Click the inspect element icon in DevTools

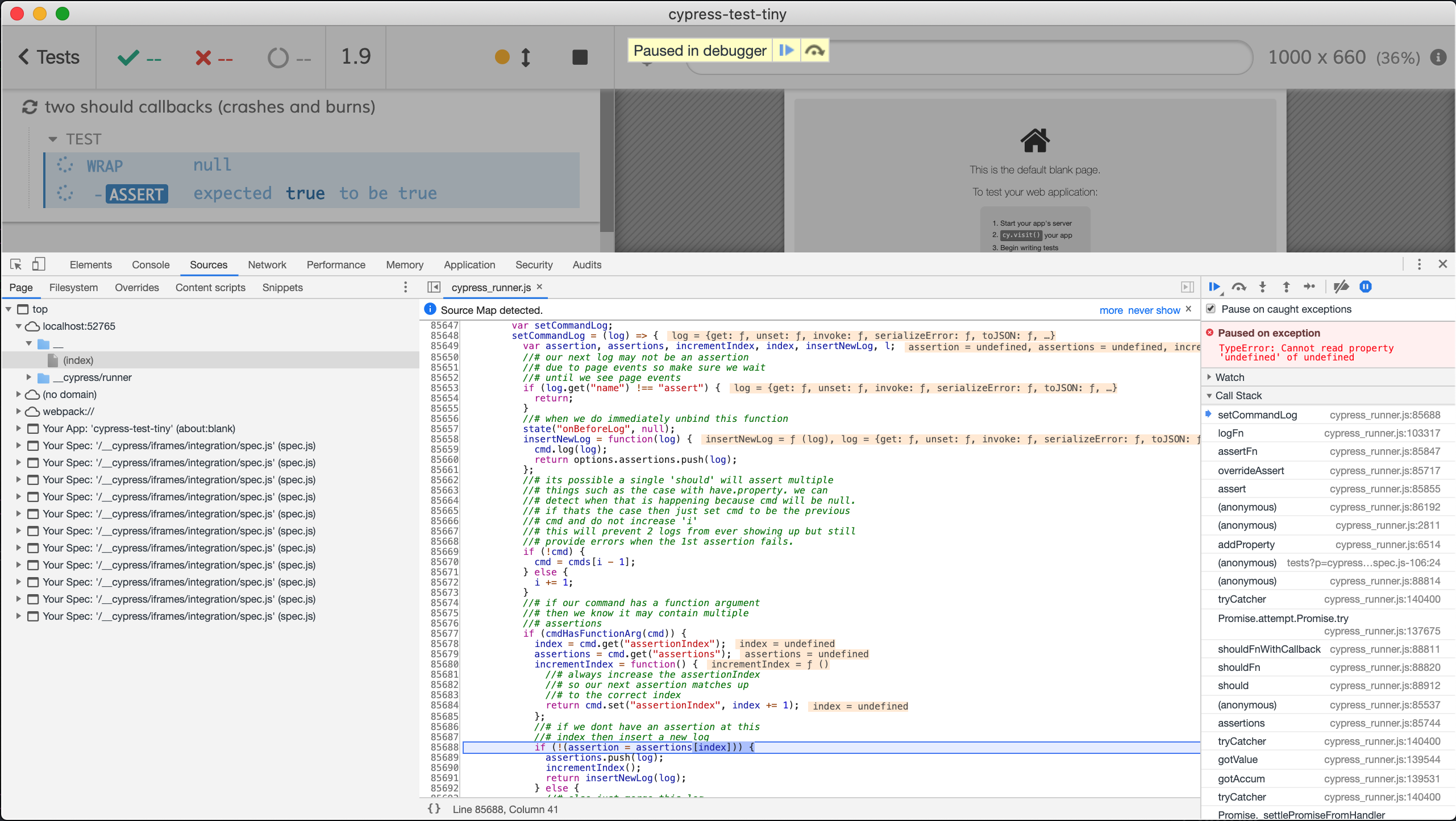point(15,264)
